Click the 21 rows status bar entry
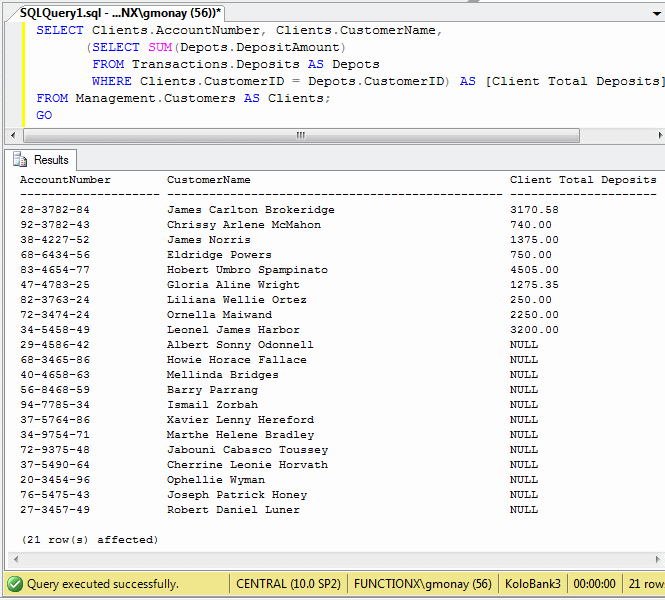The height and width of the screenshot is (600, 665). click(x=646, y=584)
